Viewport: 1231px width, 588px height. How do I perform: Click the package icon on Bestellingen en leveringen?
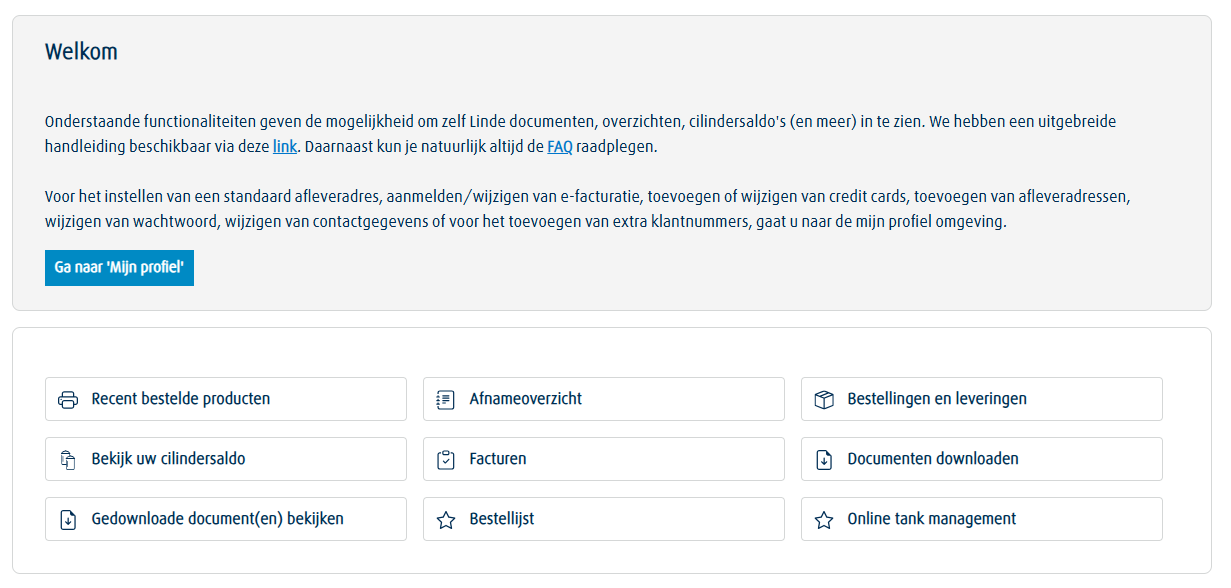(x=824, y=398)
